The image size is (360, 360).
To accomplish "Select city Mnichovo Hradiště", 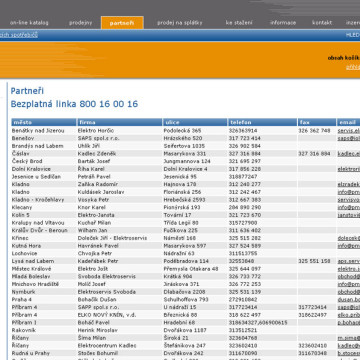I will (x=35, y=284).
